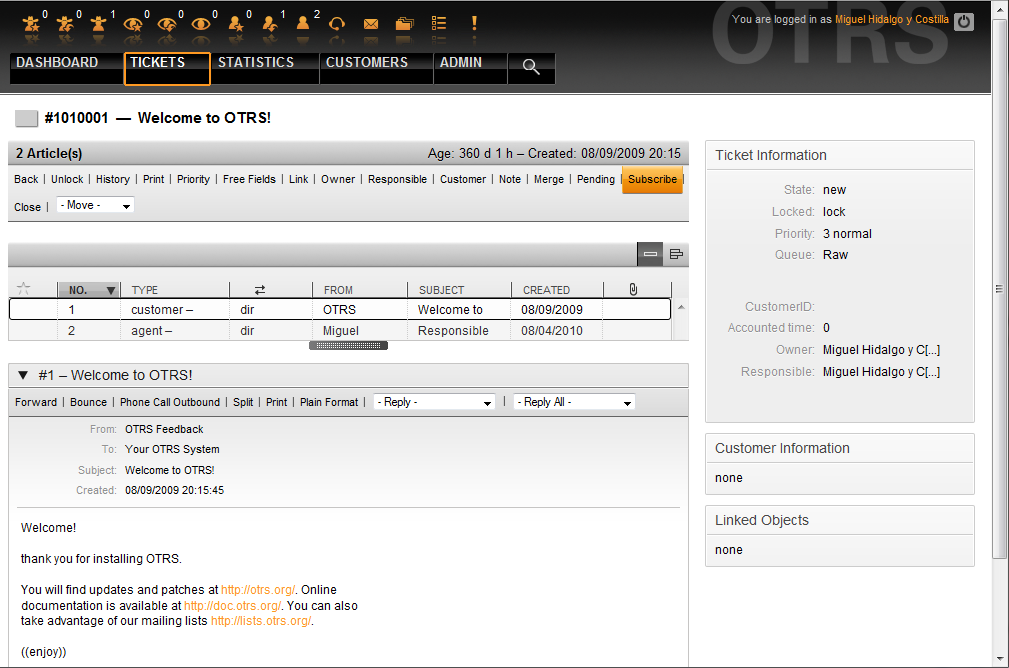Open the Customers menu

(367, 63)
